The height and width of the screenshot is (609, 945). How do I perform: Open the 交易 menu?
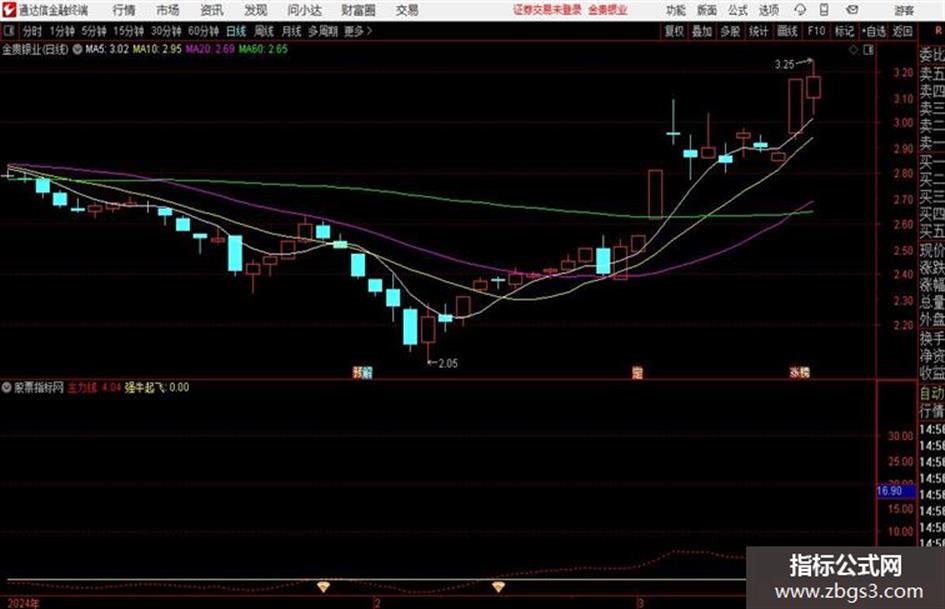(407, 10)
